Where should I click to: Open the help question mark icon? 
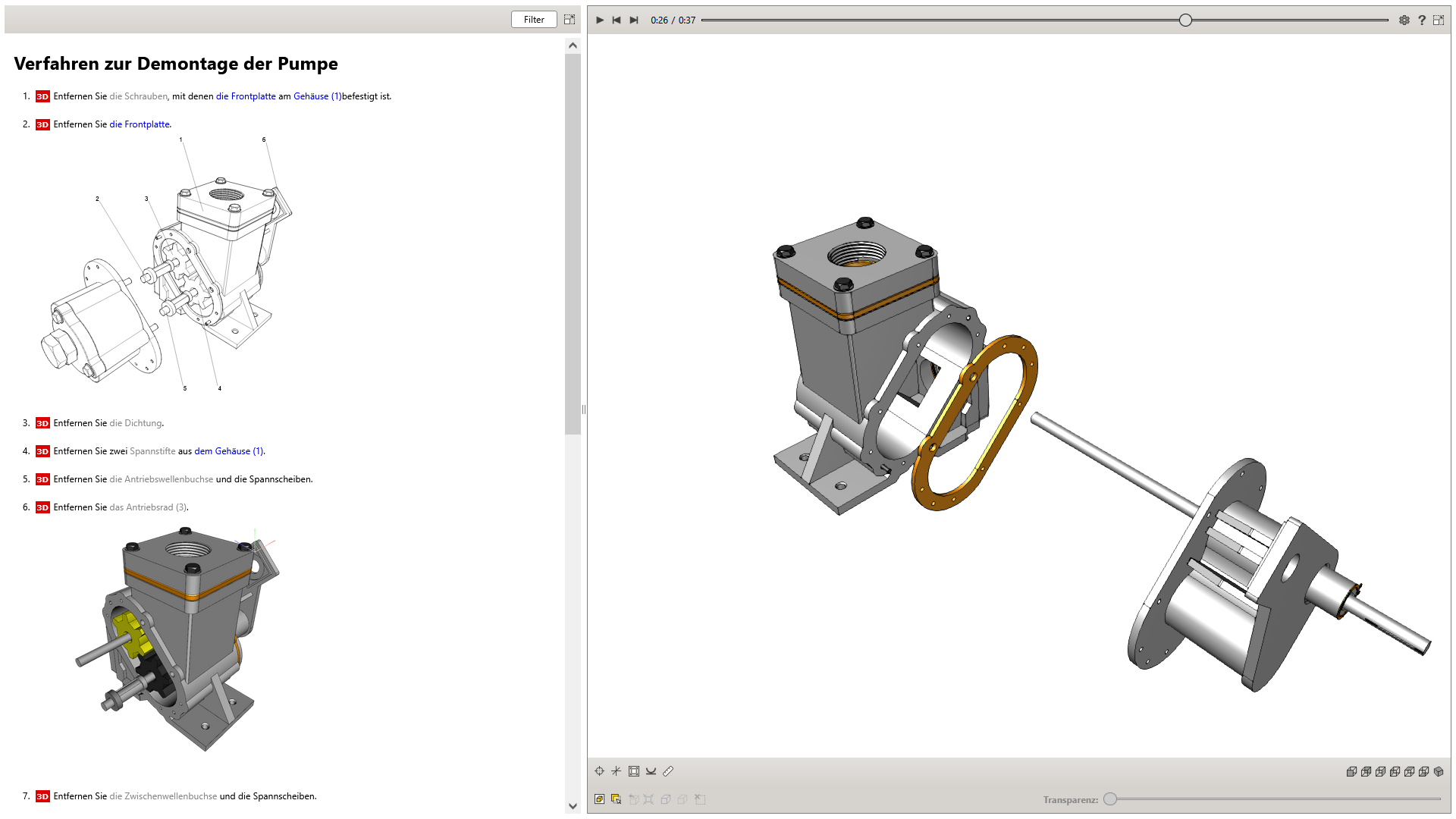(x=1422, y=20)
